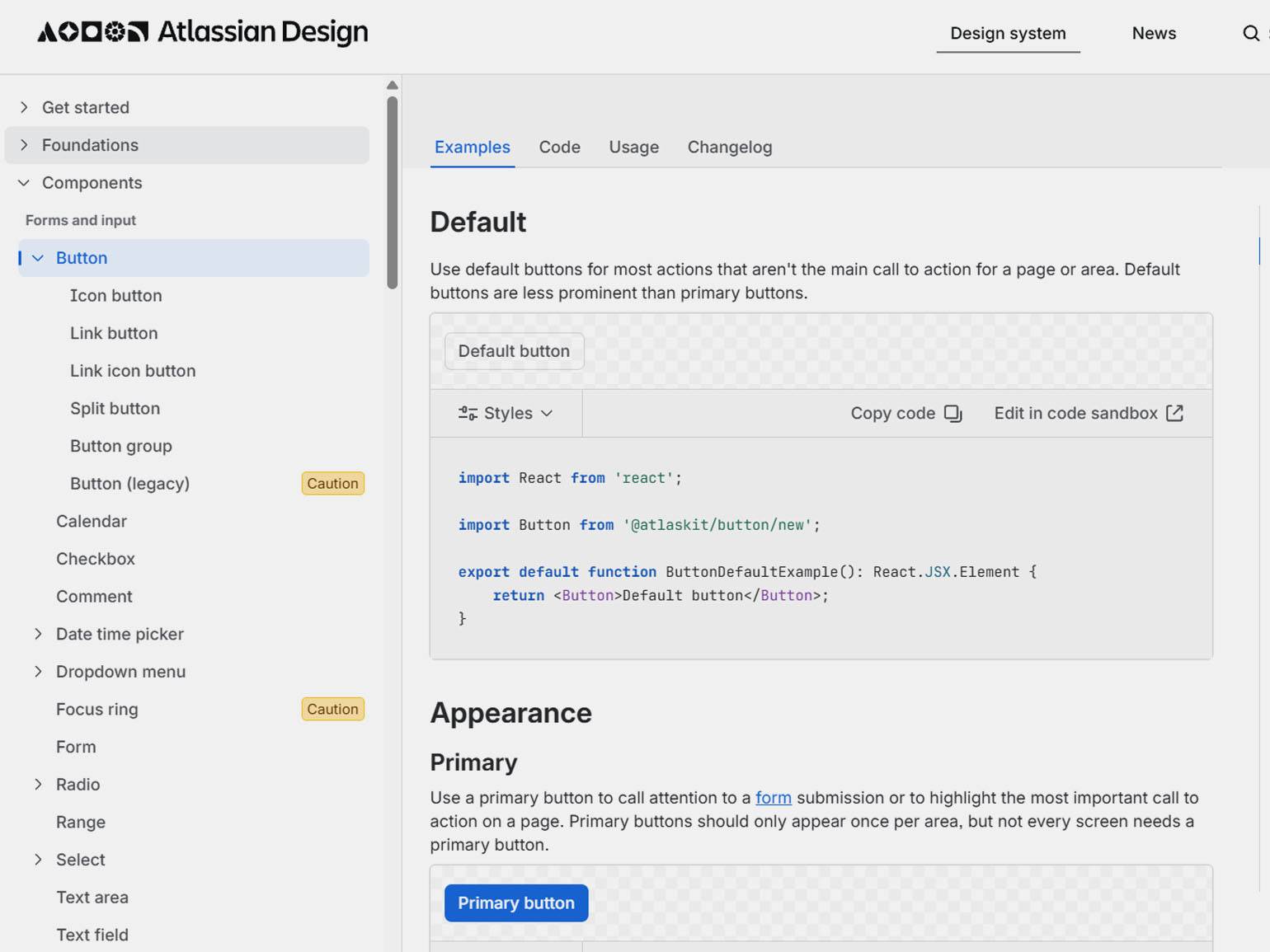Open Edit in code sandbox
1270x952 pixels.
[1089, 413]
